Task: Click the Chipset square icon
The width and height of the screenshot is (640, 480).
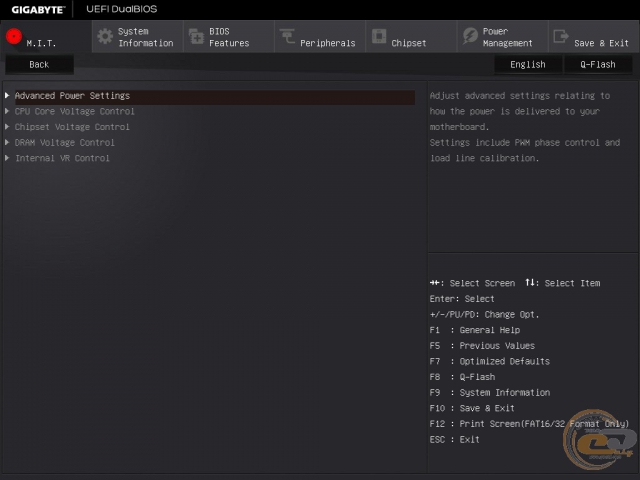Action: pyautogui.click(x=379, y=36)
